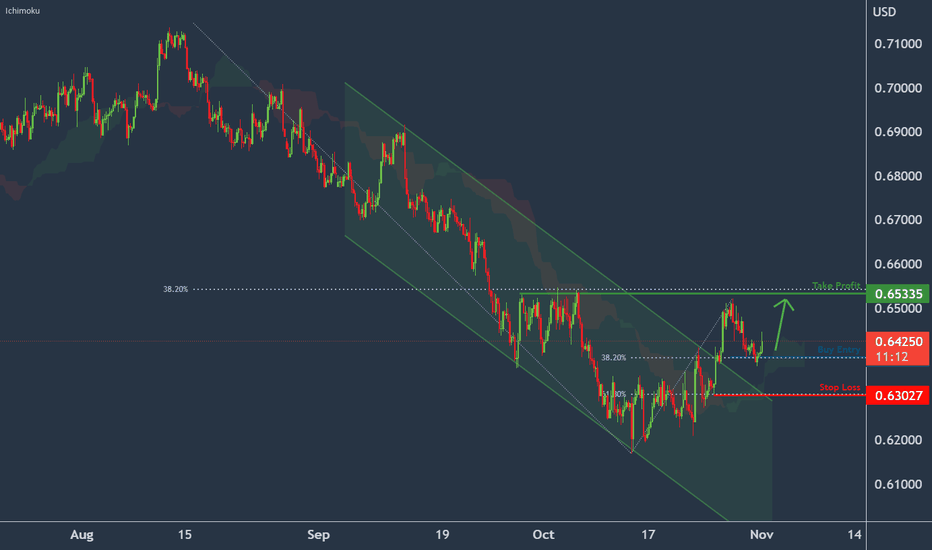Click the Nov date label on time axis
Screen dimensions: 932x550
point(761,535)
